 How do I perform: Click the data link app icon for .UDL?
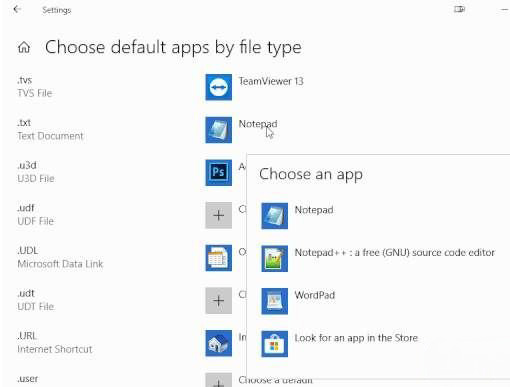(x=218, y=258)
